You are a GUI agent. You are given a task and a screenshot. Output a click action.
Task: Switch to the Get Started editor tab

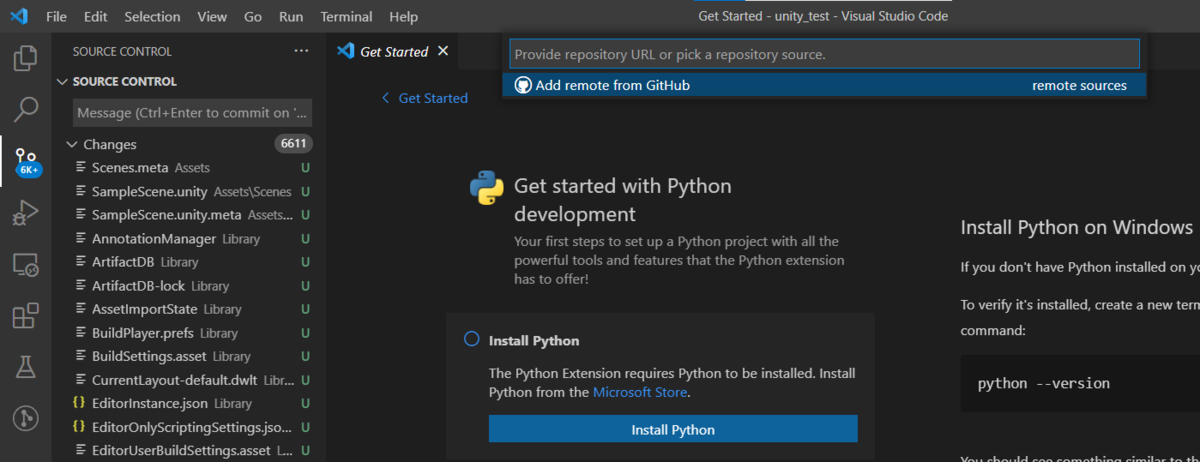(393, 51)
